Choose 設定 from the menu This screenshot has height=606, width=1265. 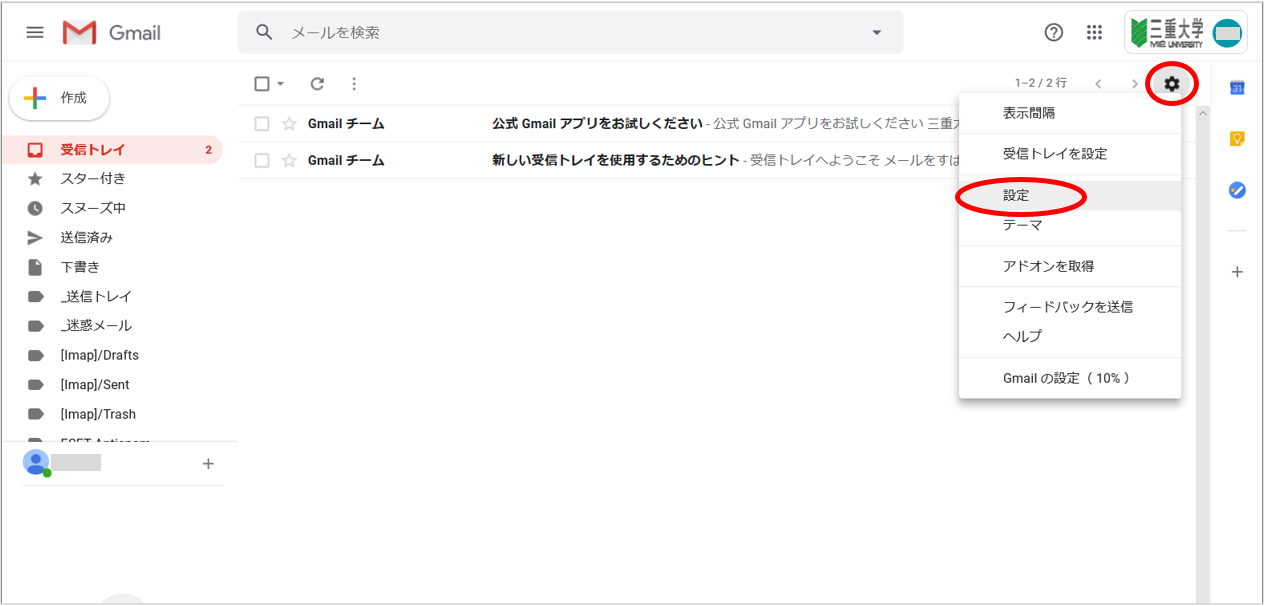pos(1070,196)
